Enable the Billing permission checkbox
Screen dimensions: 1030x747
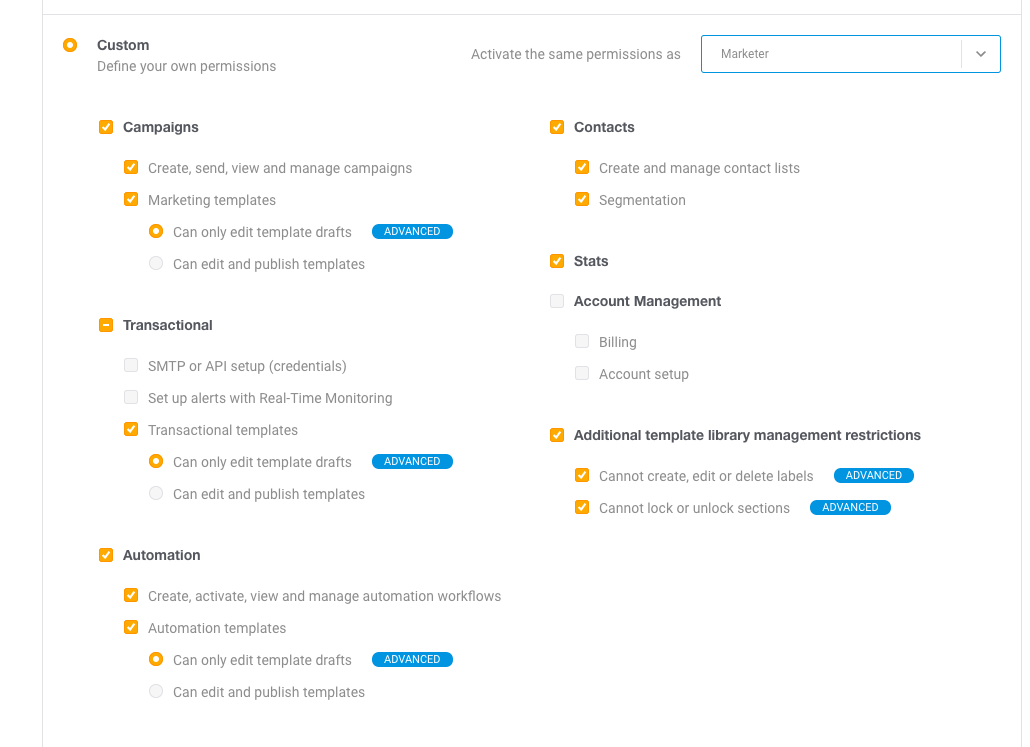[582, 342]
